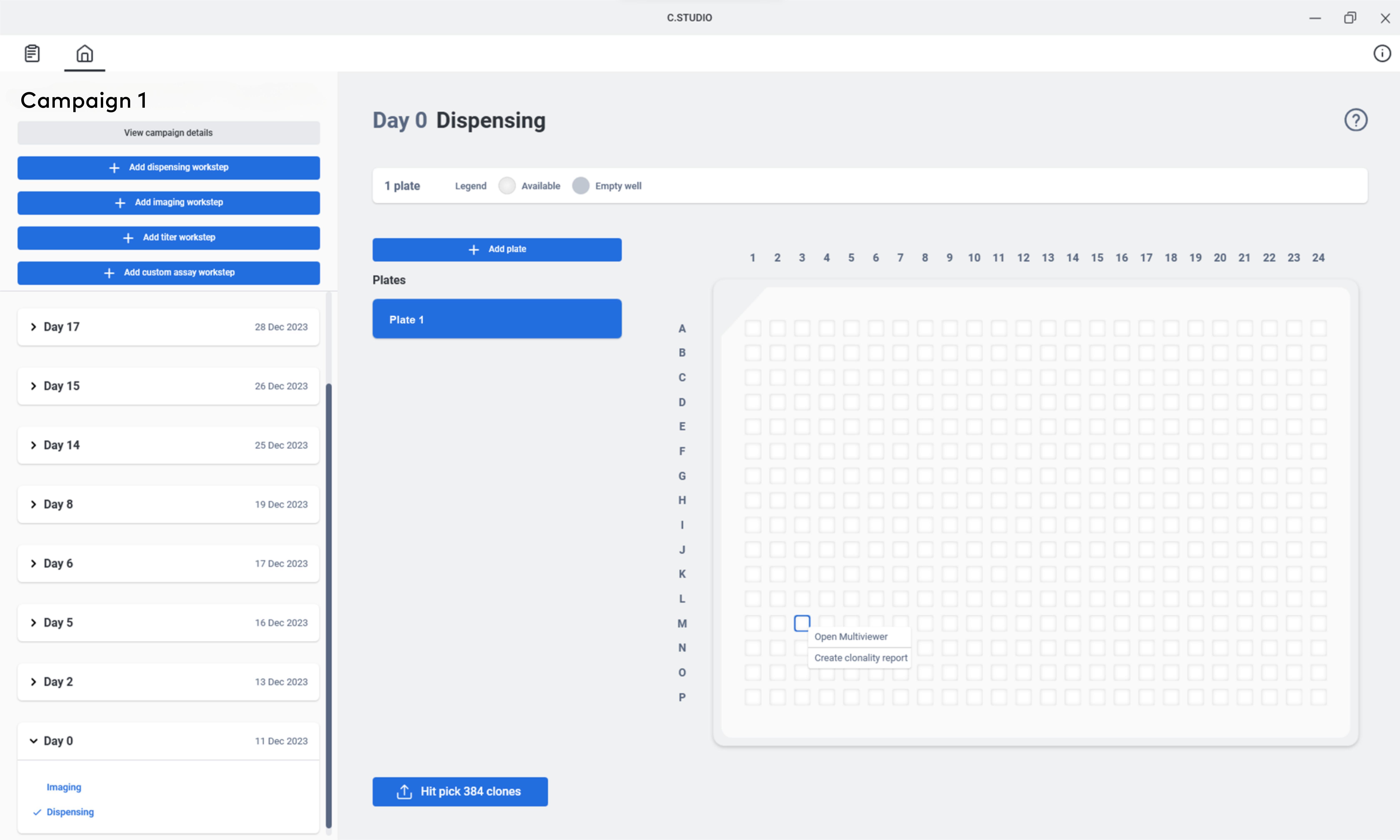Select Plate 1 in the Plates list
Screen dimensions: 1400x840
tap(497, 319)
